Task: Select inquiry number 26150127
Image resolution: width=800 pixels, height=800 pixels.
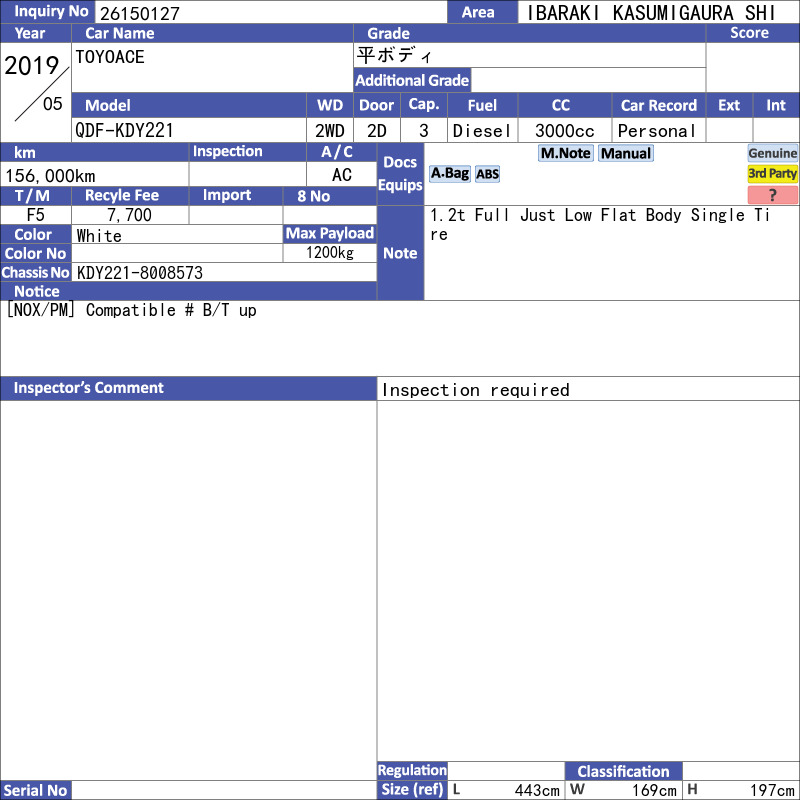Action: click(140, 14)
